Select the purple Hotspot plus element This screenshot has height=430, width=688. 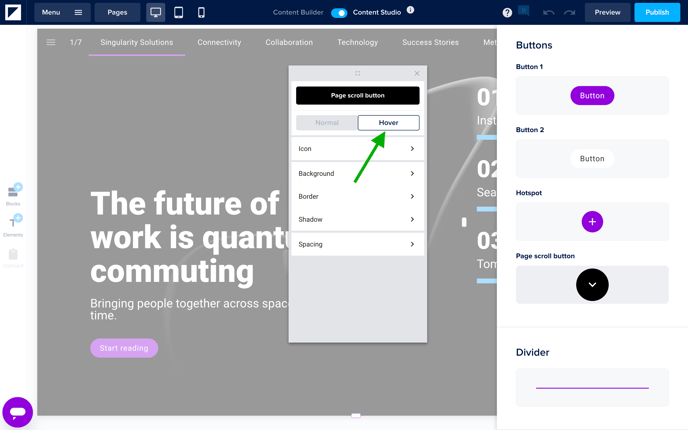[592, 222]
